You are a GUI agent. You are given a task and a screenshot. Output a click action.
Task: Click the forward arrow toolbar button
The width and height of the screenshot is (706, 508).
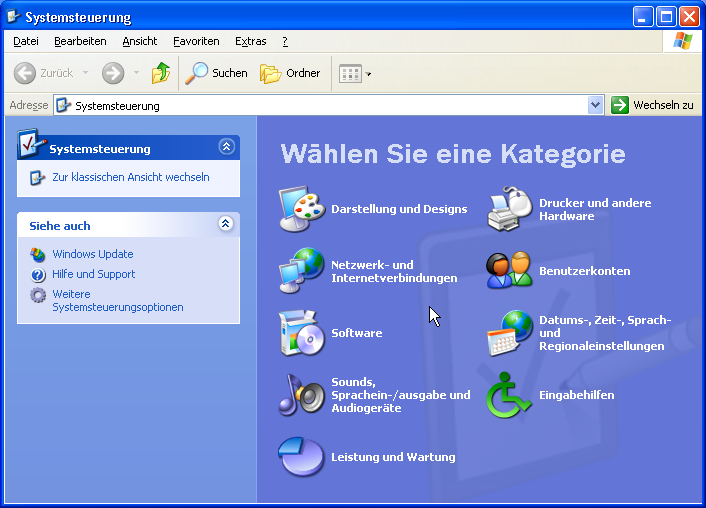click(113, 73)
